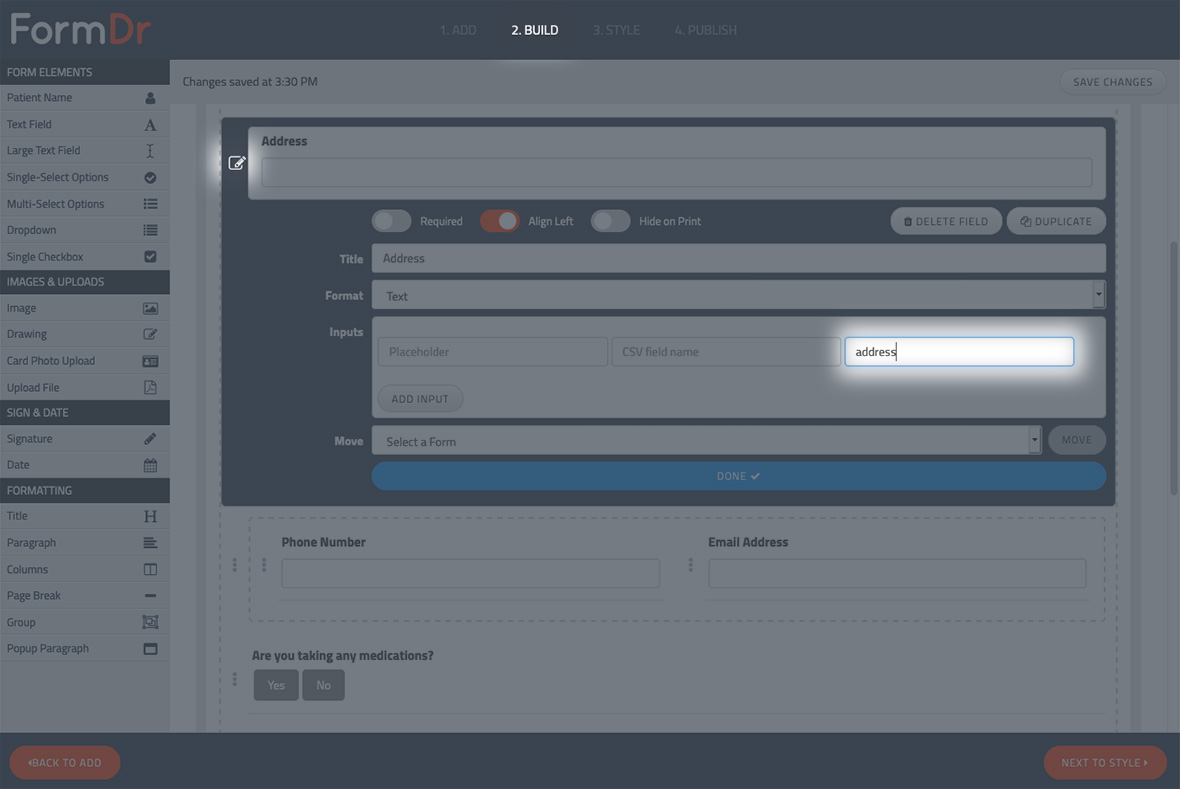The width and height of the screenshot is (1180, 789).
Task: Click the drag handle of the Phone/Email row
Action: [235, 565]
